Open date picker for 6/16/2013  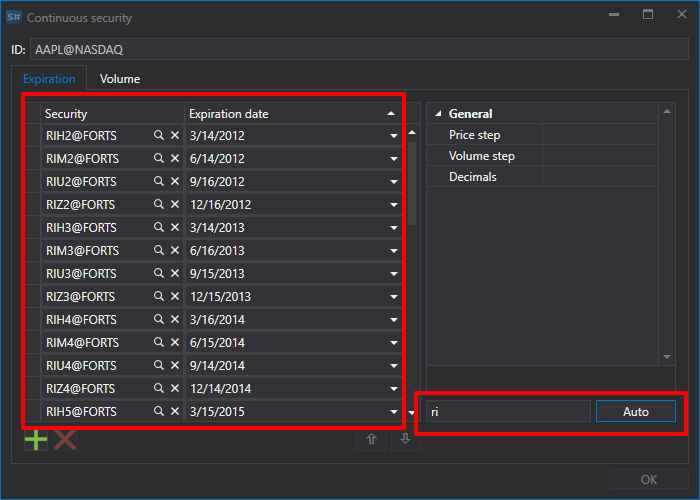pos(394,251)
